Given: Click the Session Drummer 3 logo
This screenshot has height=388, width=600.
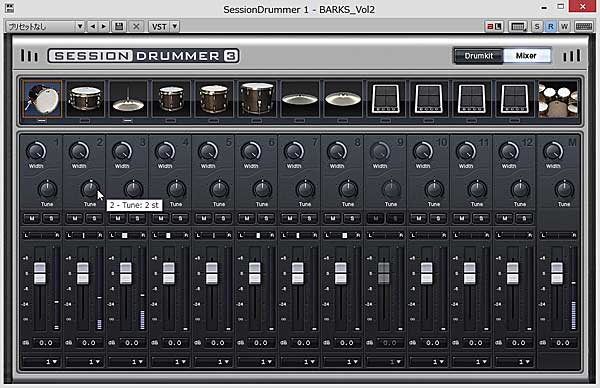Looking at the screenshot, I should [143, 56].
